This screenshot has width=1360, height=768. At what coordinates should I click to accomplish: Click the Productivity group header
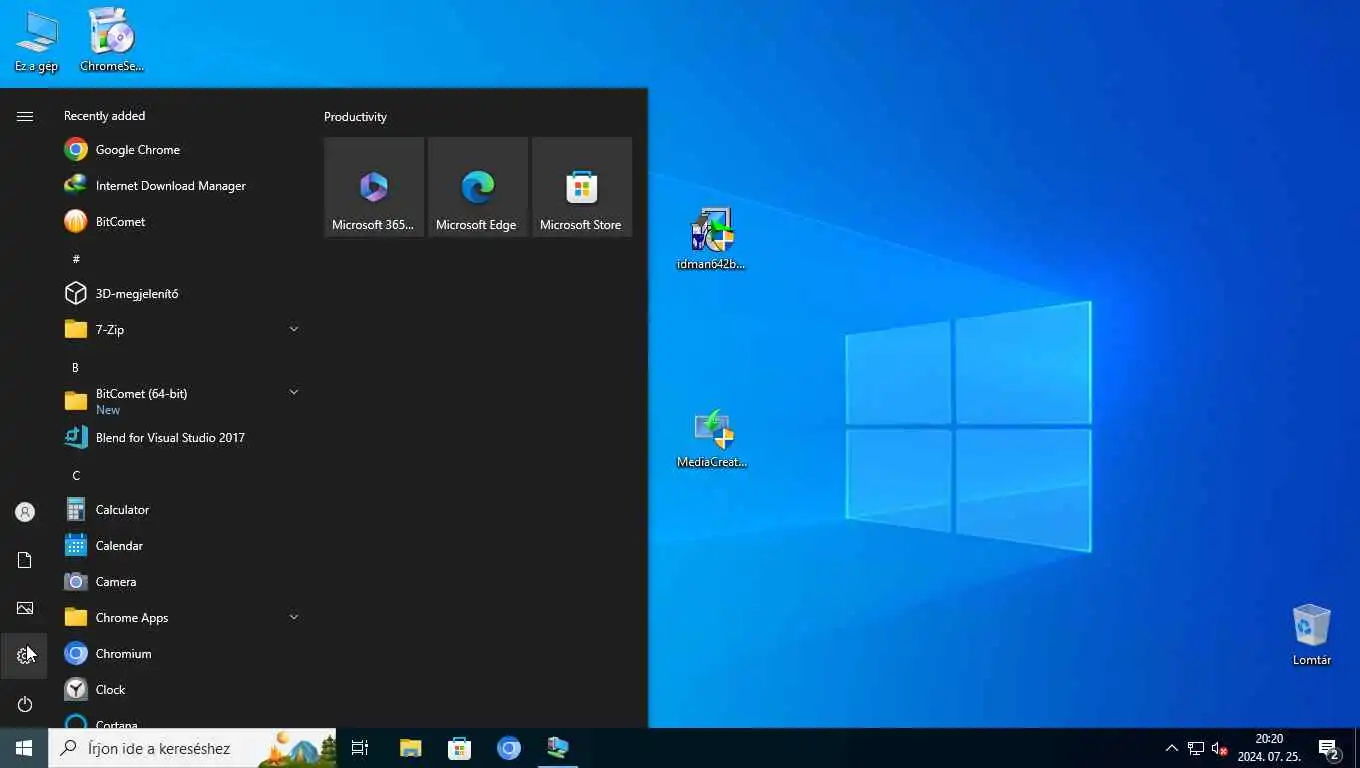click(x=355, y=117)
